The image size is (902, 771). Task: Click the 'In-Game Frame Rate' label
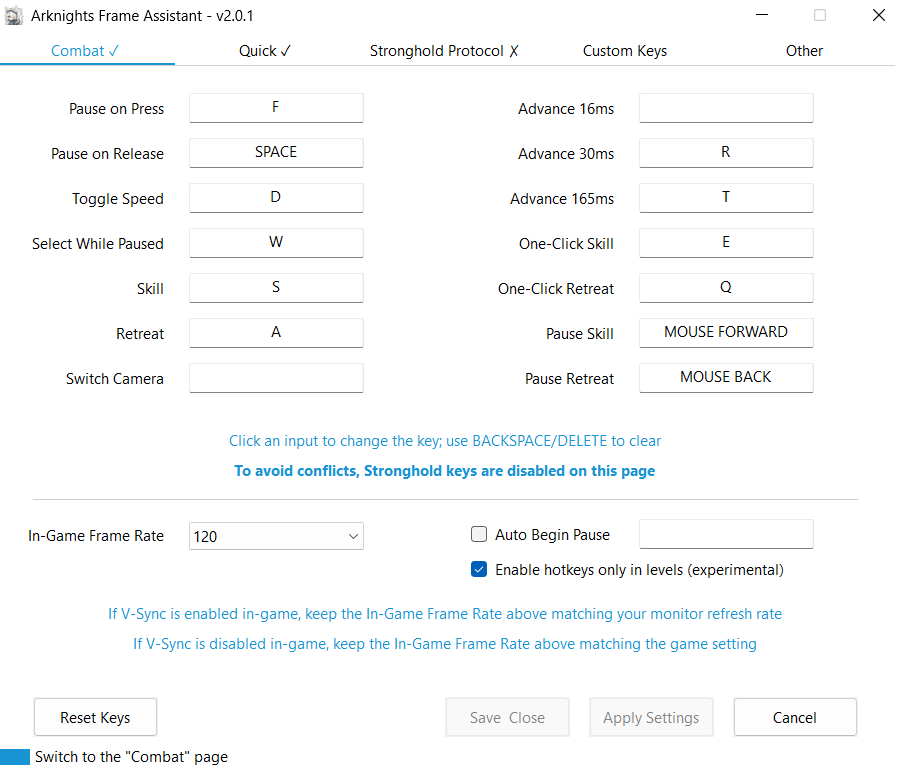[96, 536]
